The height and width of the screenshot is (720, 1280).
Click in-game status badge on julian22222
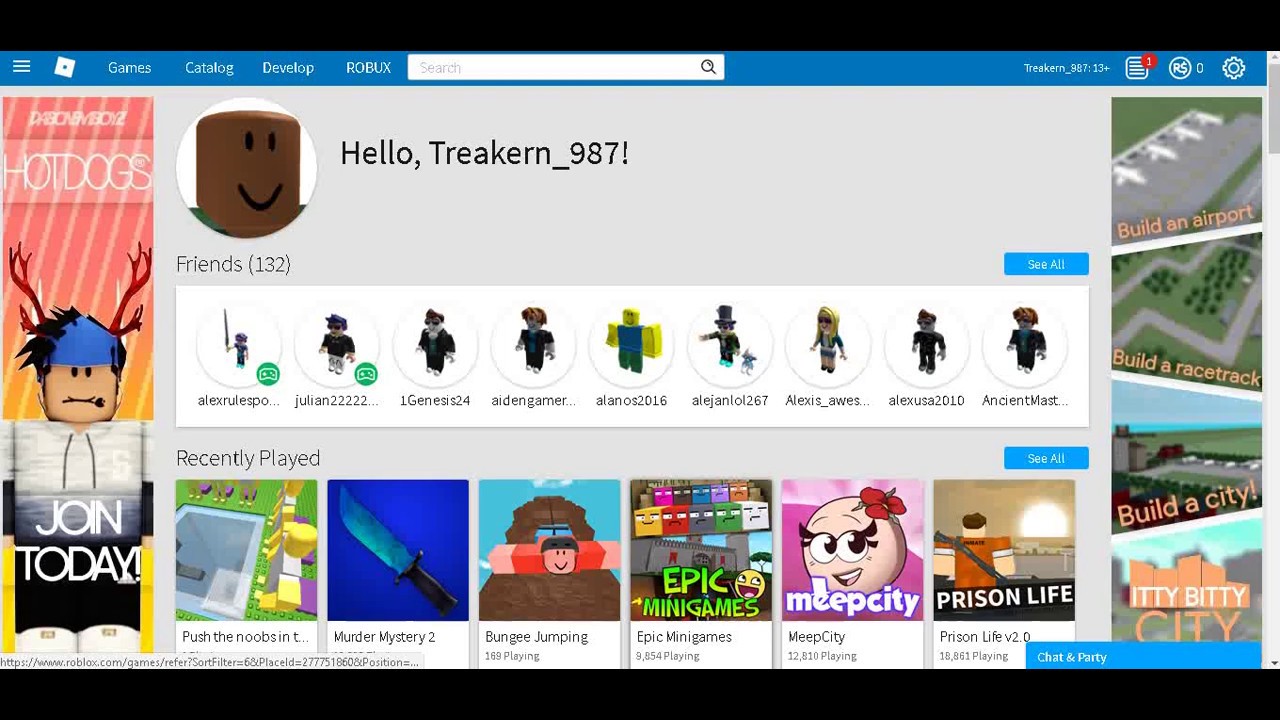(366, 374)
